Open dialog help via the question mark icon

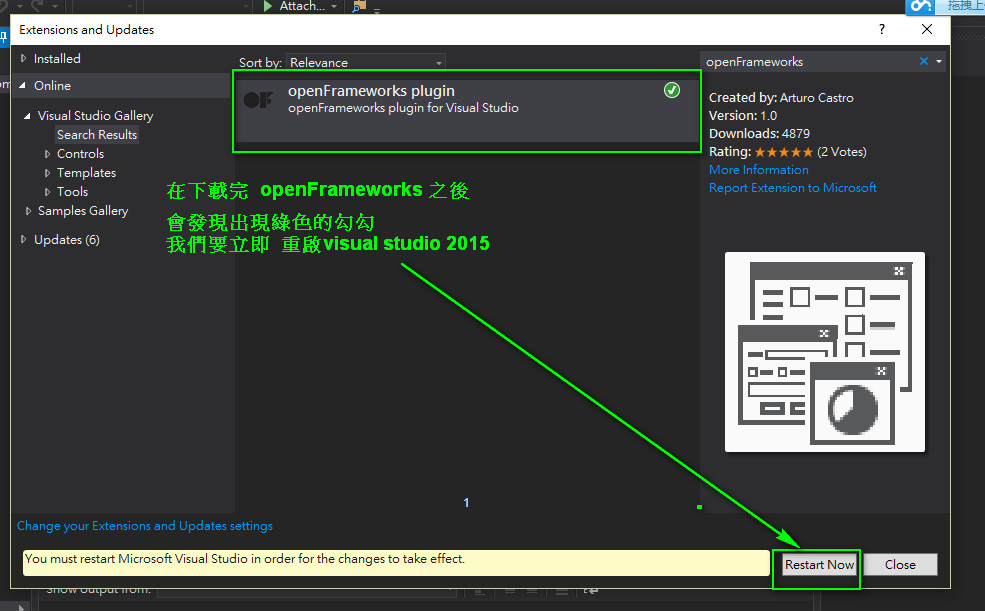click(881, 30)
